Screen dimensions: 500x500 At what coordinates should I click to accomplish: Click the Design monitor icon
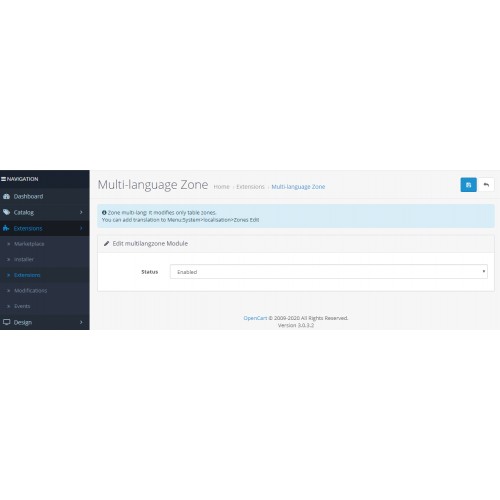tap(6, 322)
